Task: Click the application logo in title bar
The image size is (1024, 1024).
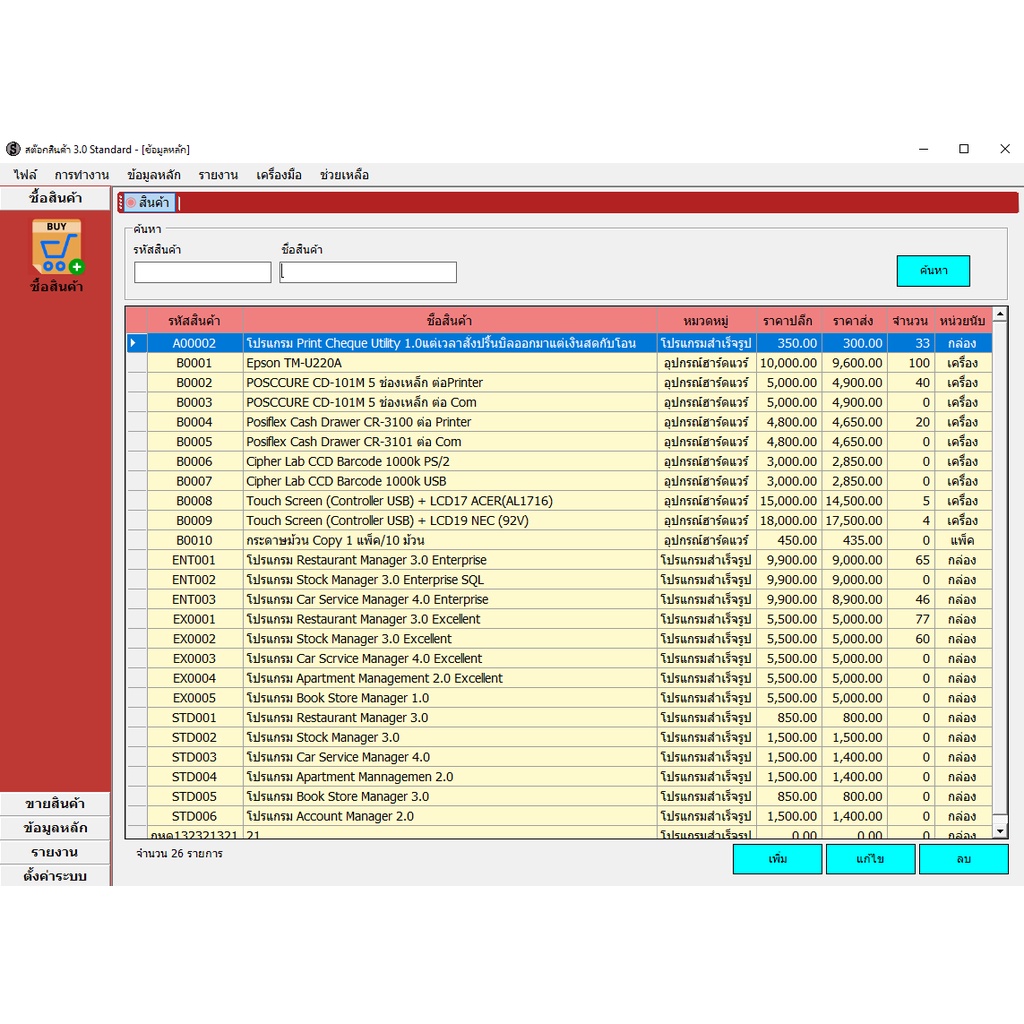Action: [x=13, y=149]
